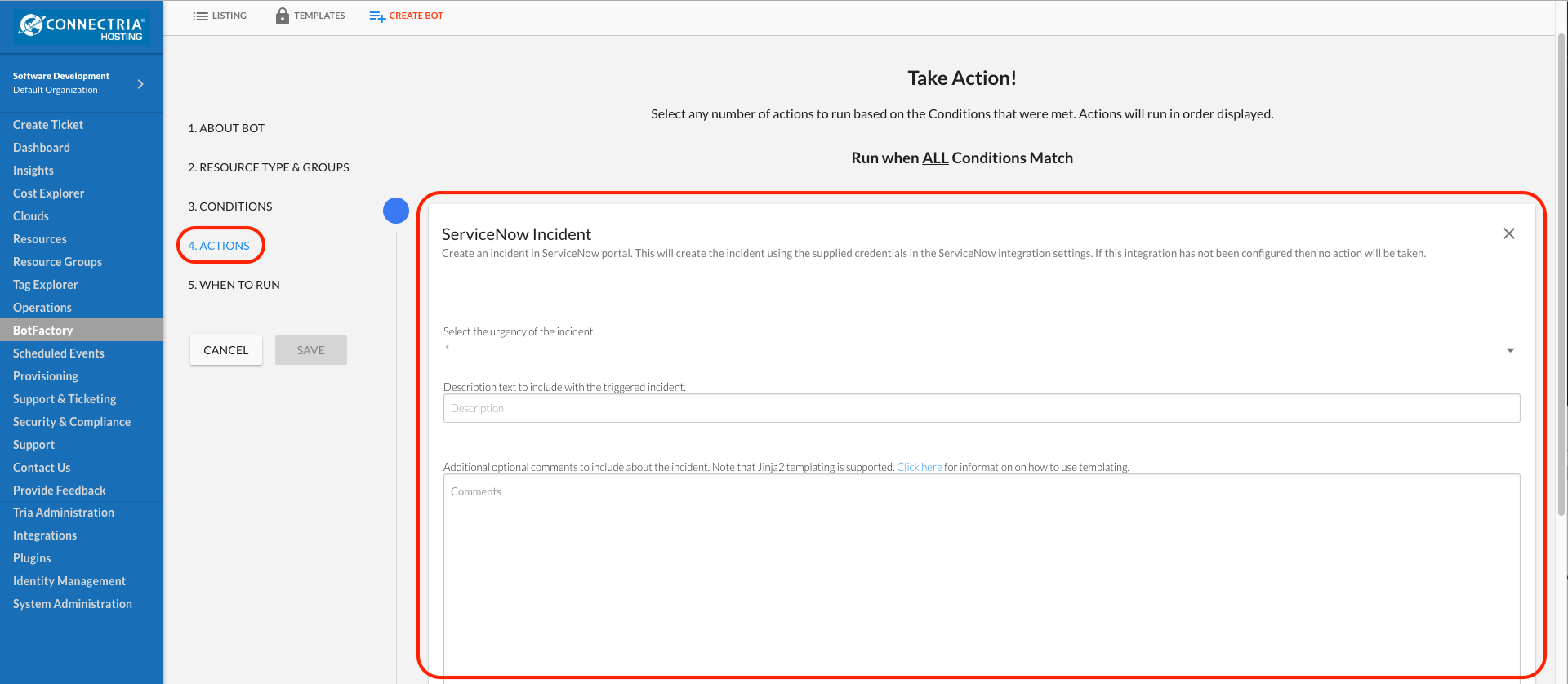Open Resources in the sidebar
The image size is (1568, 684).
(40, 239)
